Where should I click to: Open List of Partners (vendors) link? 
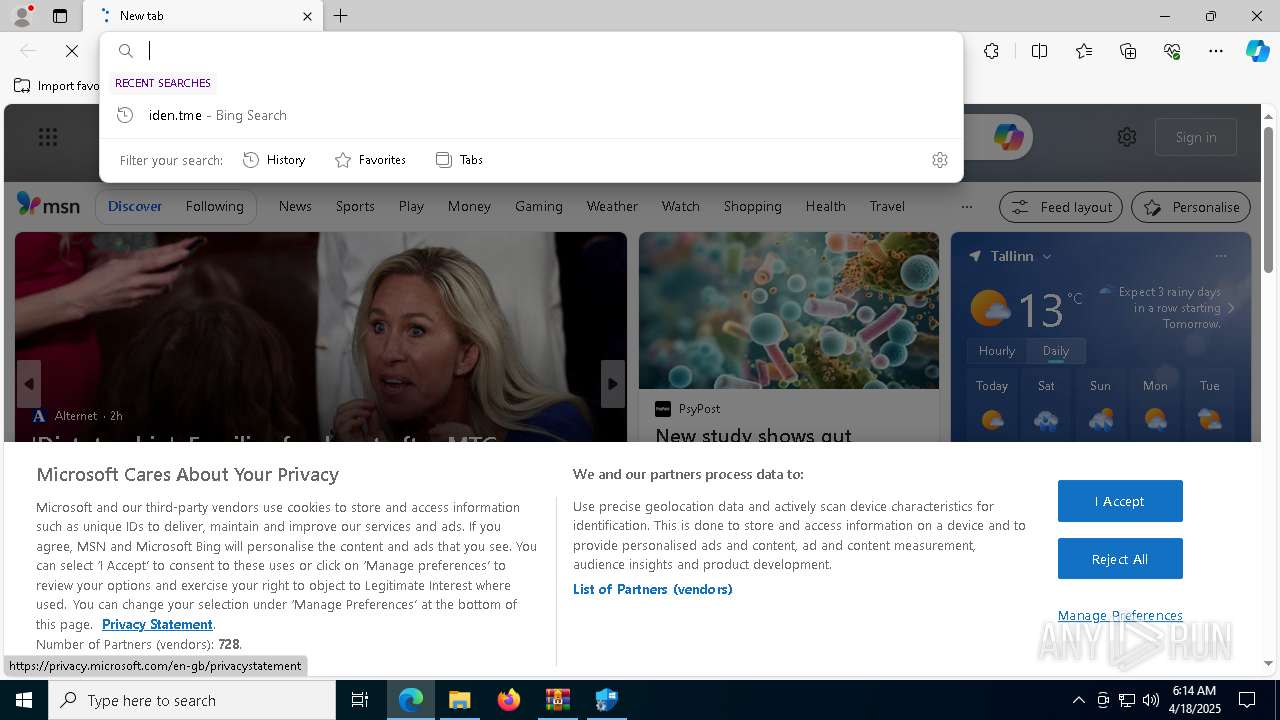pyautogui.click(x=653, y=589)
